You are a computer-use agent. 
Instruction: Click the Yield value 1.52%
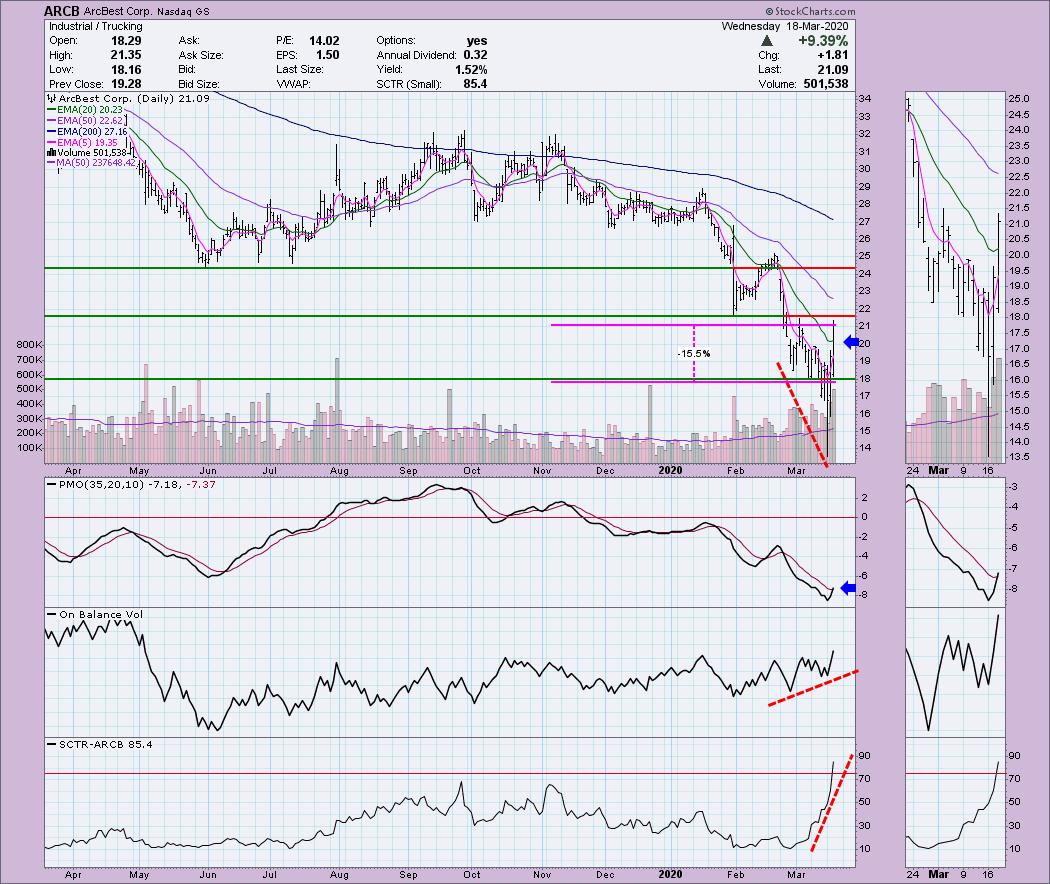pyautogui.click(x=470, y=70)
